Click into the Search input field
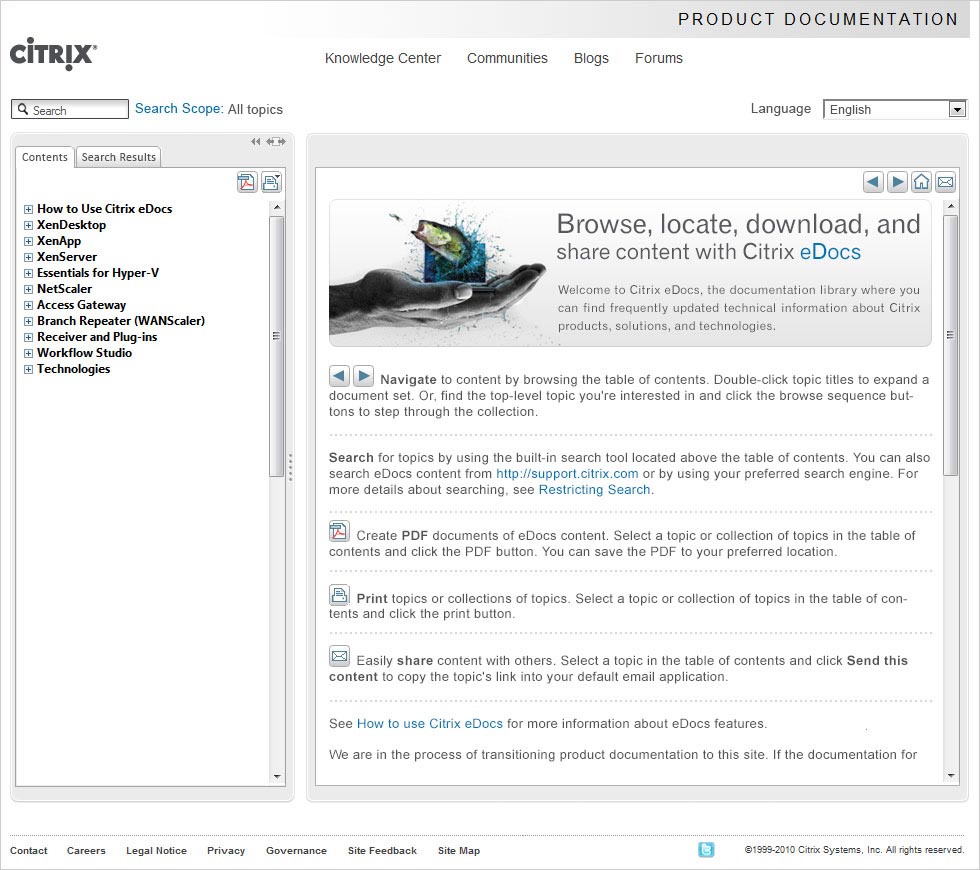The width and height of the screenshot is (980, 870). click(x=70, y=109)
